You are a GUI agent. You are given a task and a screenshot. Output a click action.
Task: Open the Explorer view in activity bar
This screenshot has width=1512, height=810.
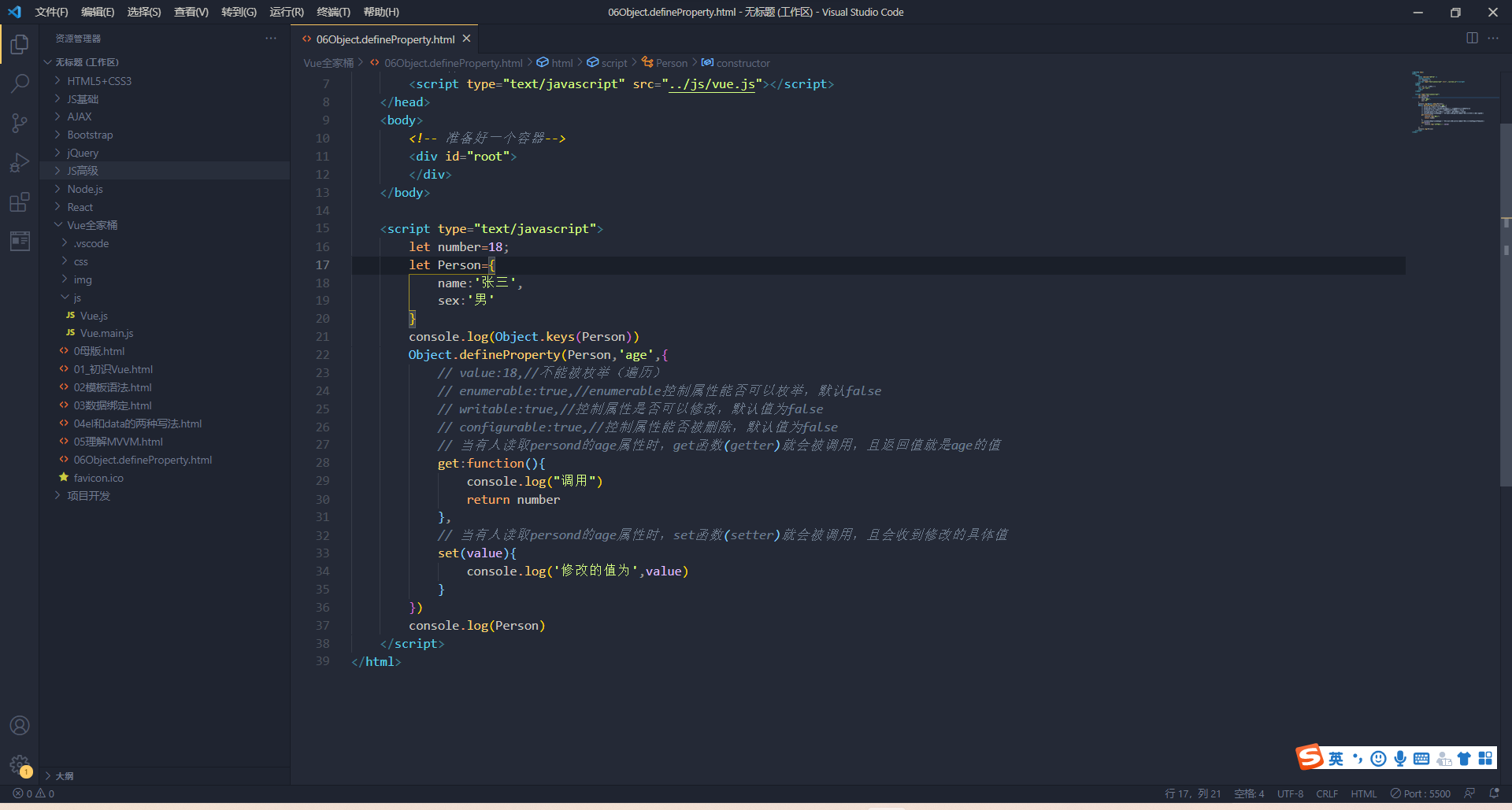coord(19,44)
